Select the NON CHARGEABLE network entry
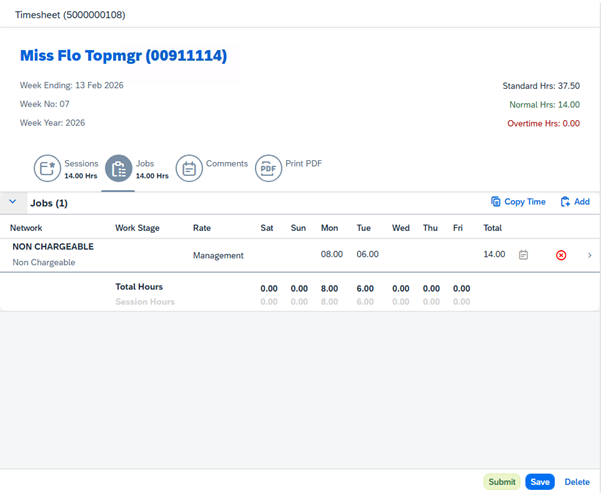The width and height of the screenshot is (601, 493). coord(53,246)
